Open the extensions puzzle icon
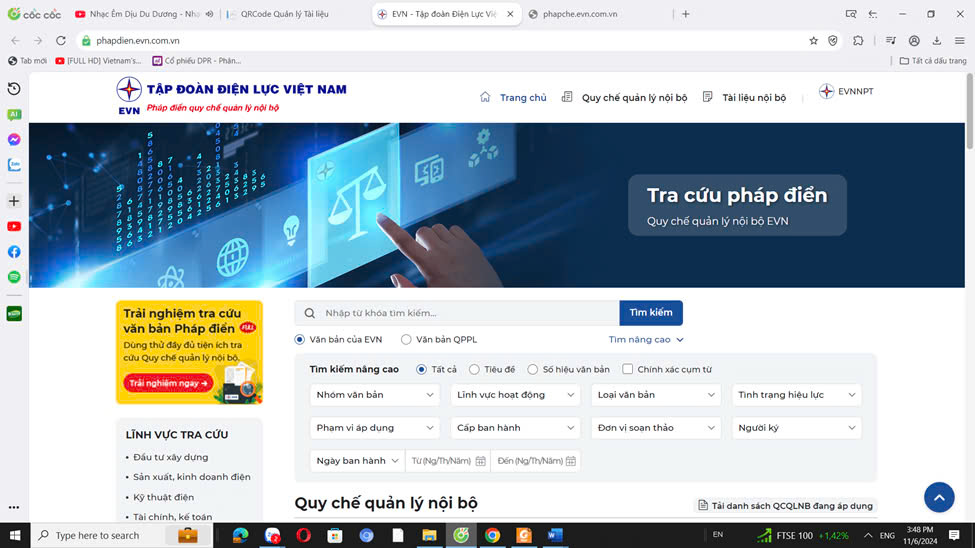 pyautogui.click(x=858, y=40)
